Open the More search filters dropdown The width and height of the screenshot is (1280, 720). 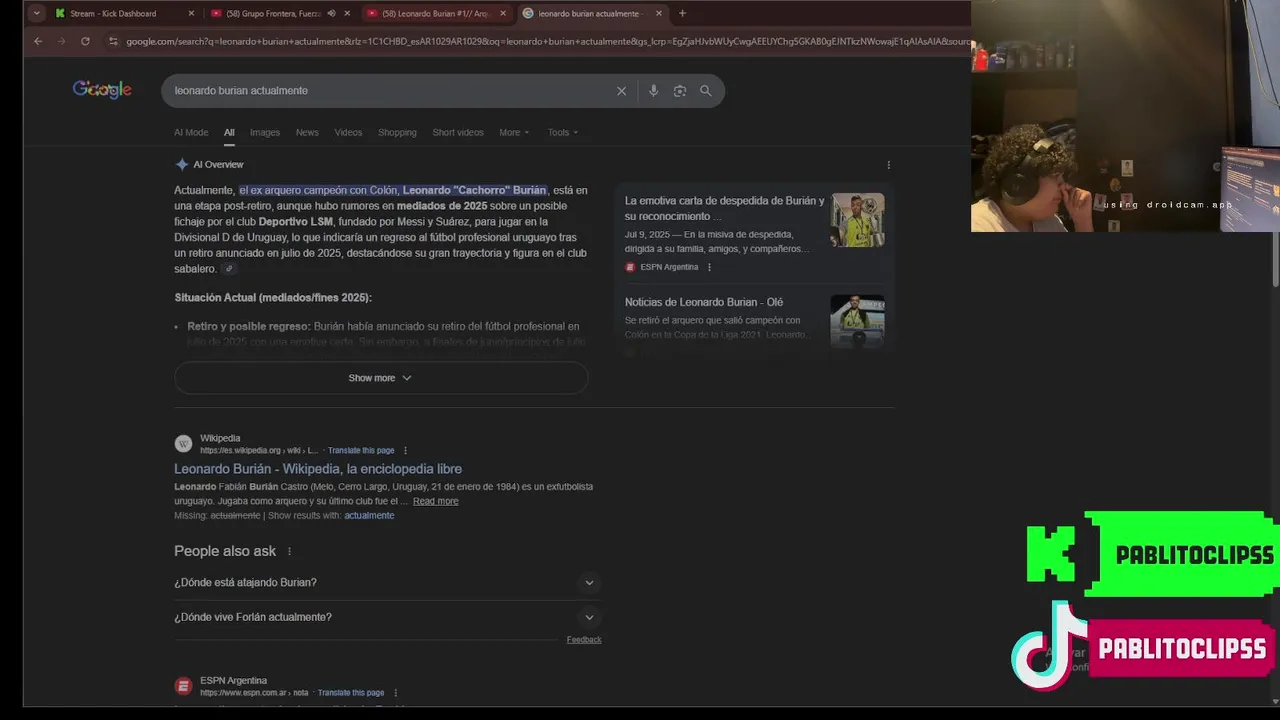(514, 132)
